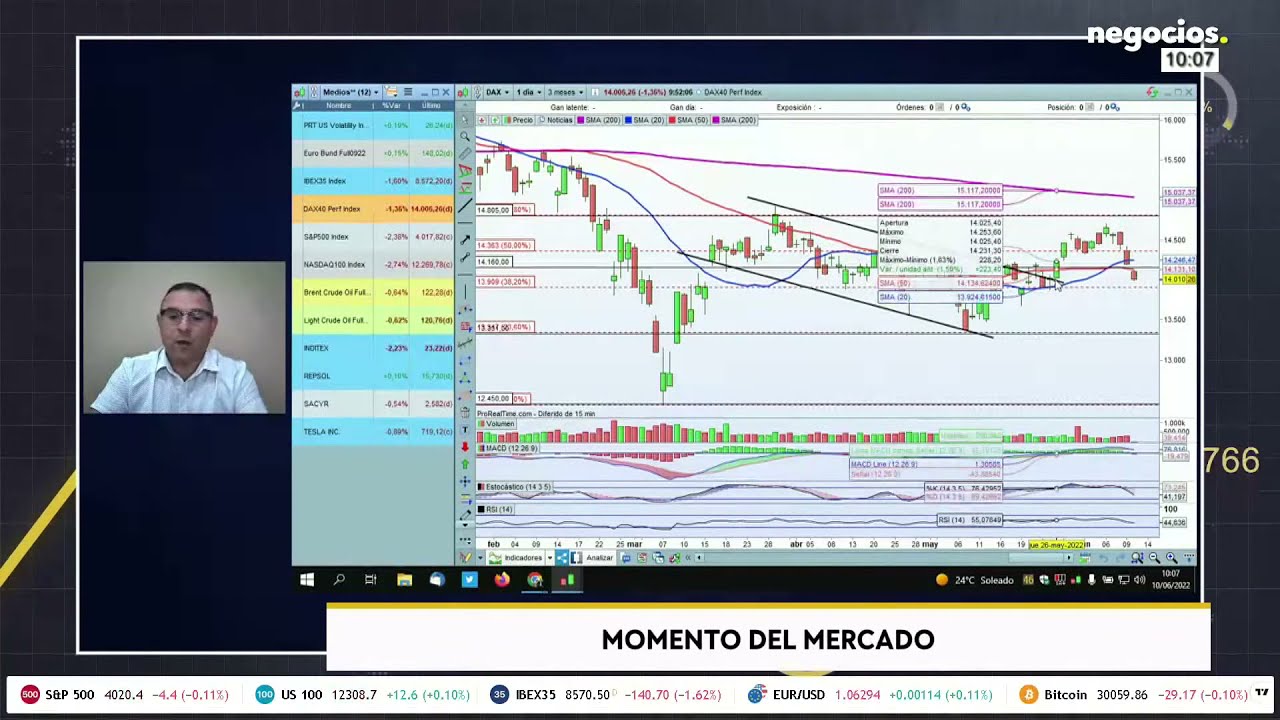The width and height of the screenshot is (1280, 720).
Task: Place a red down arrow marker
Action: [465, 447]
